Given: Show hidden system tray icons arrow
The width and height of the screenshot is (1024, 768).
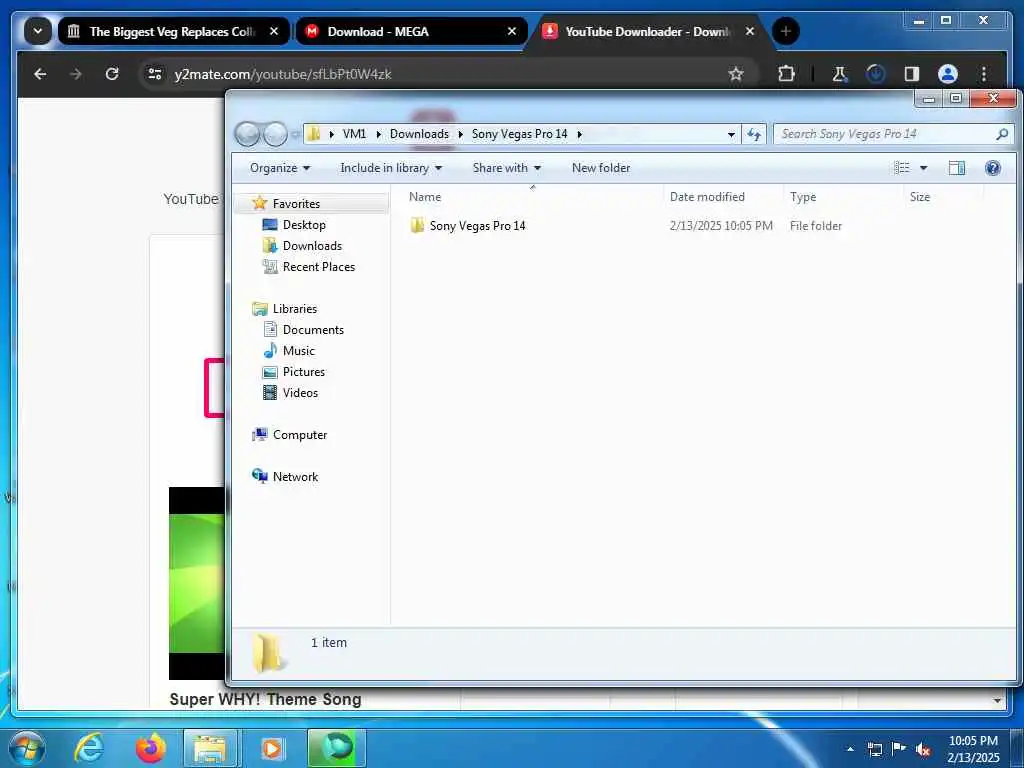Looking at the screenshot, I should [x=850, y=749].
